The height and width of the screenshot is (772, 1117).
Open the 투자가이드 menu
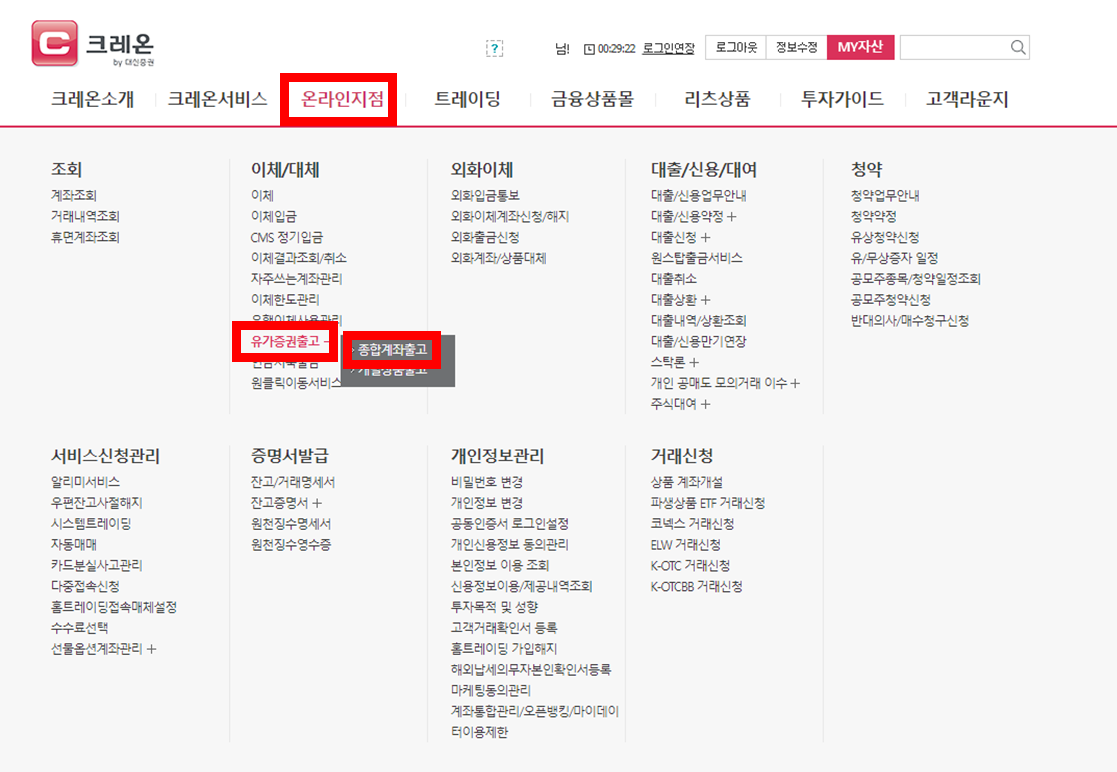pos(842,99)
